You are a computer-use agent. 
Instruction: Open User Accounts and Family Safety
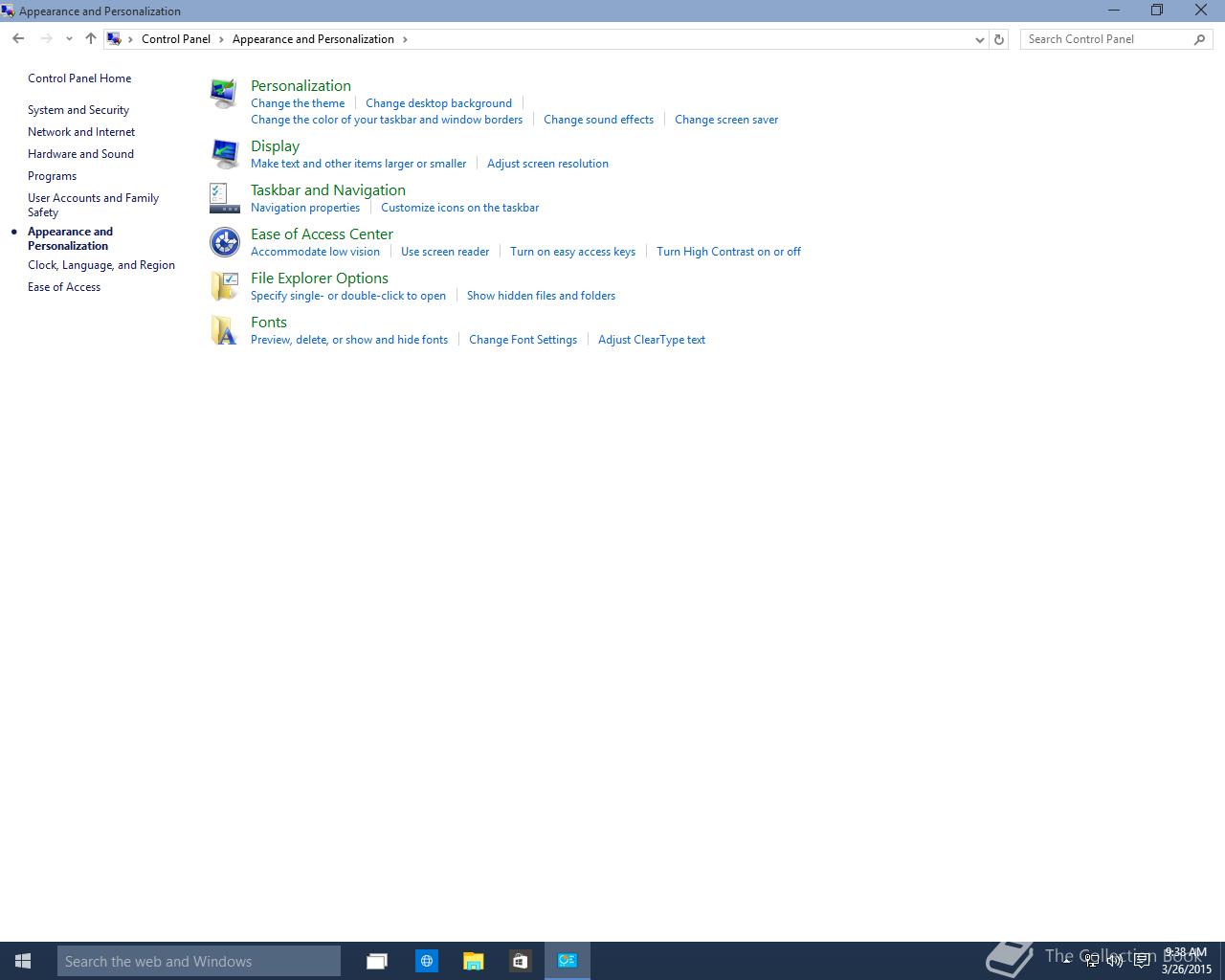pyautogui.click(x=93, y=205)
